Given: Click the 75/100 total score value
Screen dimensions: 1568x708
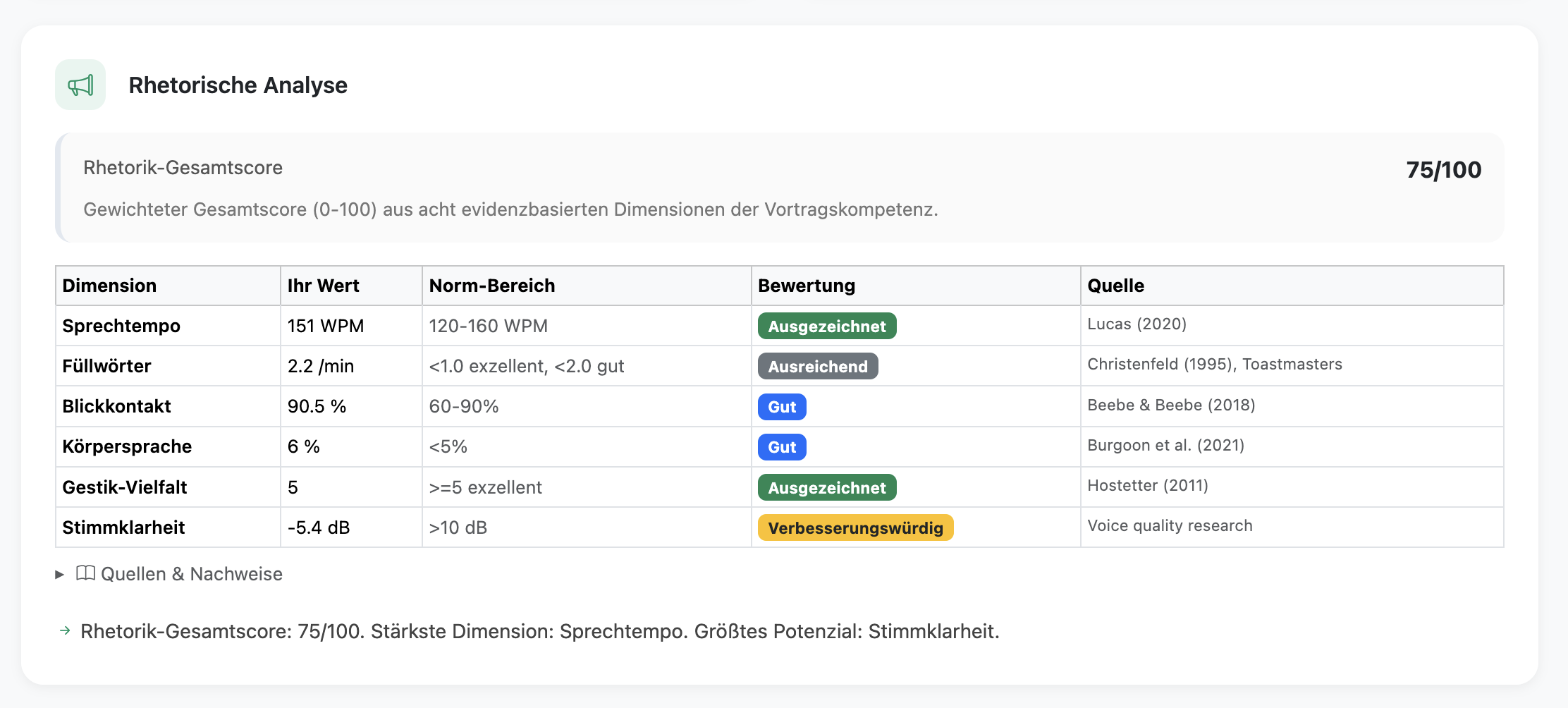Looking at the screenshot, I should (1443, 170).
